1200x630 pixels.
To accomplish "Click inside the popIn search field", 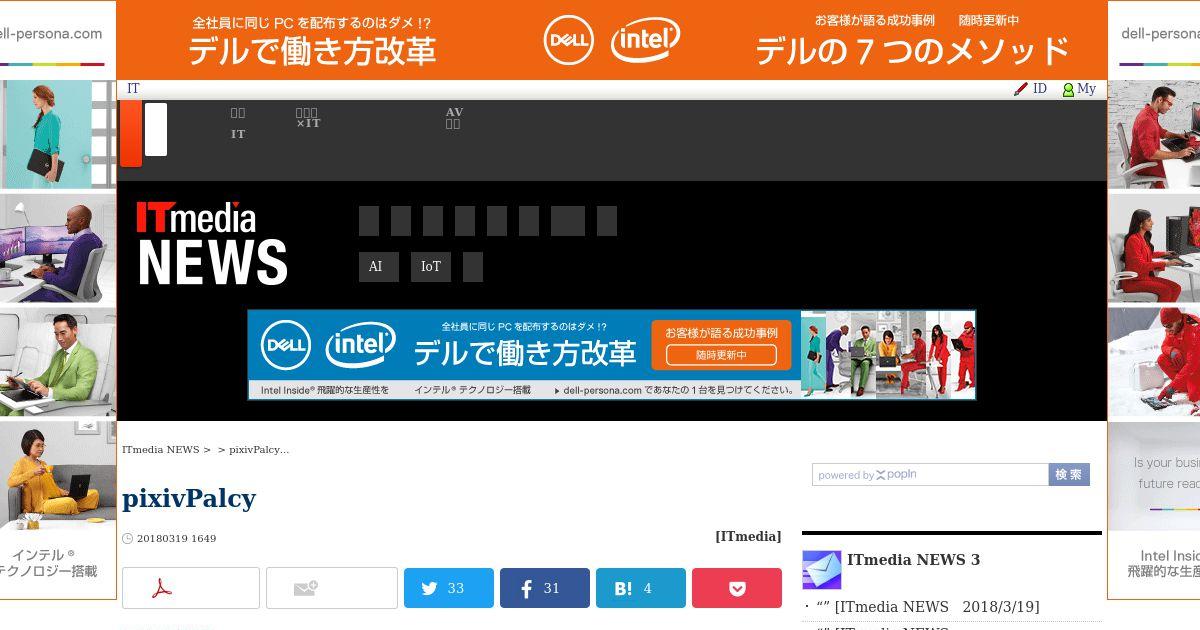I will (x=930, y=475).
